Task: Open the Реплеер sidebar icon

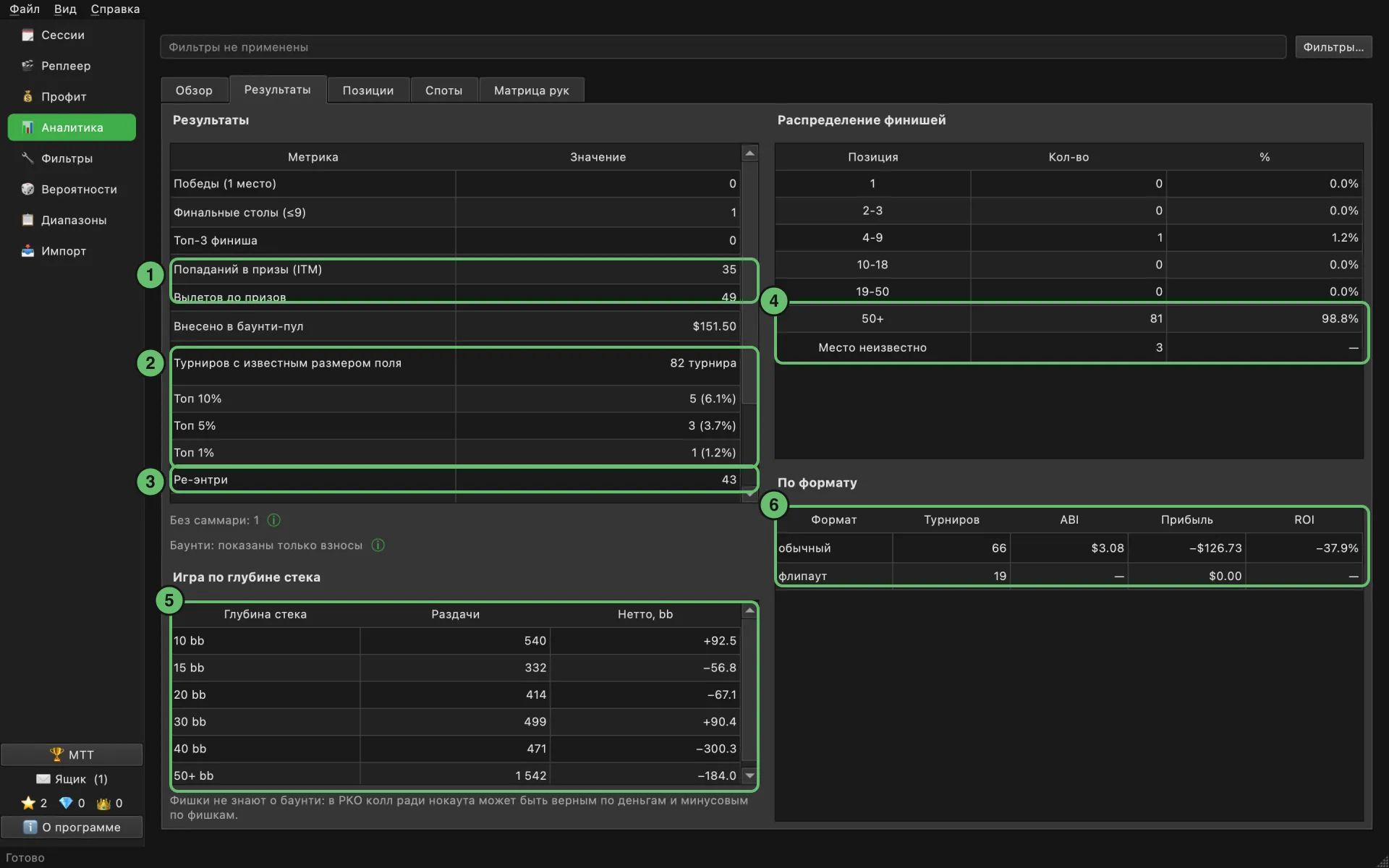Action: pos(27,66)
